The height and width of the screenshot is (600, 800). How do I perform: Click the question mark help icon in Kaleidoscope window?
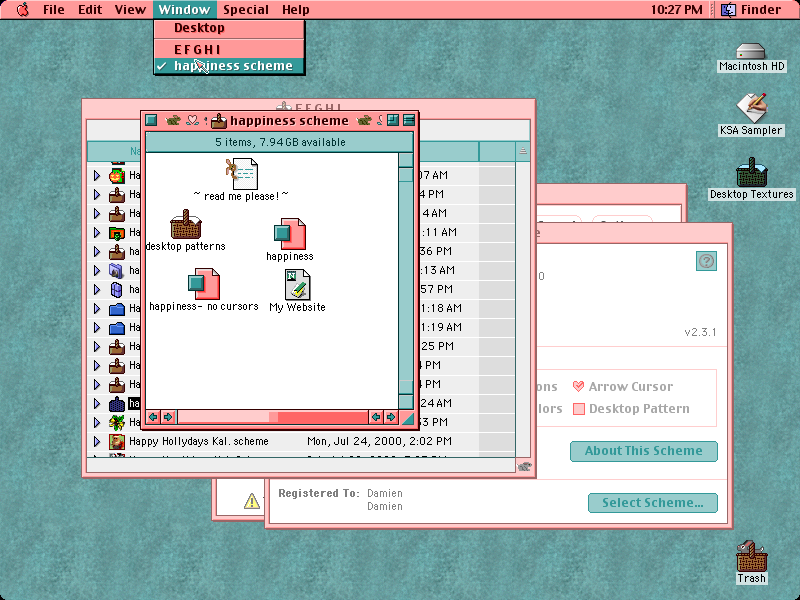point(706,261)
